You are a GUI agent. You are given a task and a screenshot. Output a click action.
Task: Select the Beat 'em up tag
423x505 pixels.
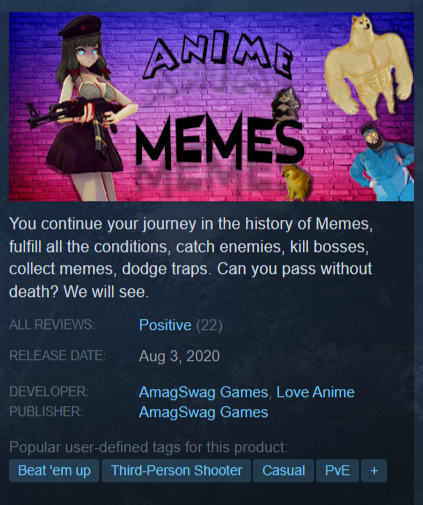54,470
